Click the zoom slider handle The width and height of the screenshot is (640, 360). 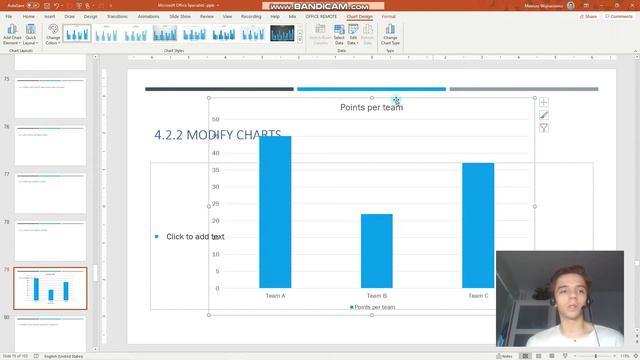pyautogui.click(x=596, y=356)
